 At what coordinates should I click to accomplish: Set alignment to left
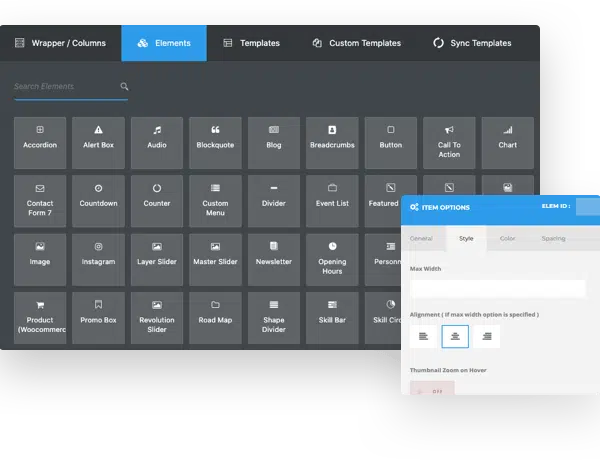point(423,336)
